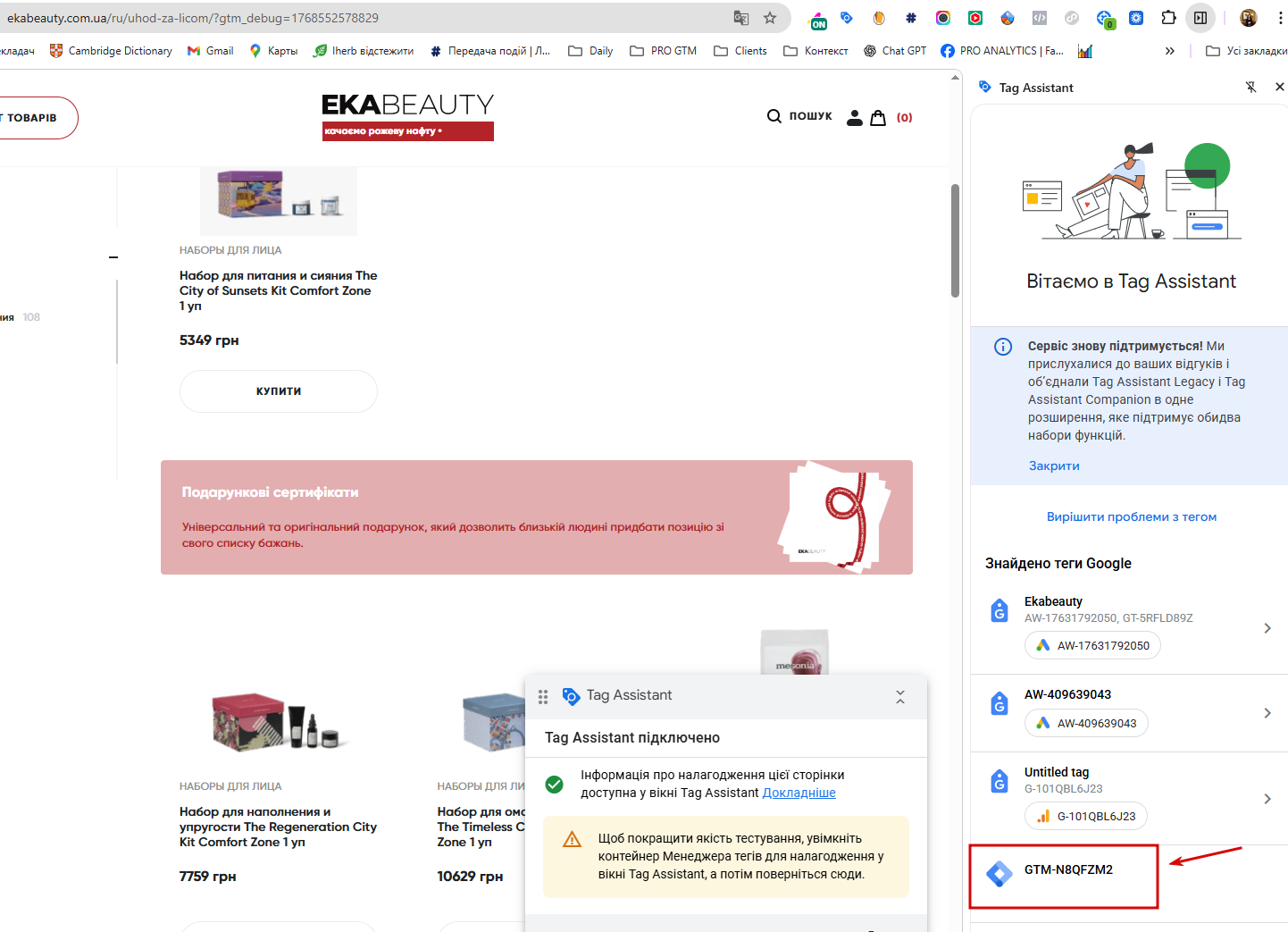Click the blue gear extension icon

[x=1136, y=18]
